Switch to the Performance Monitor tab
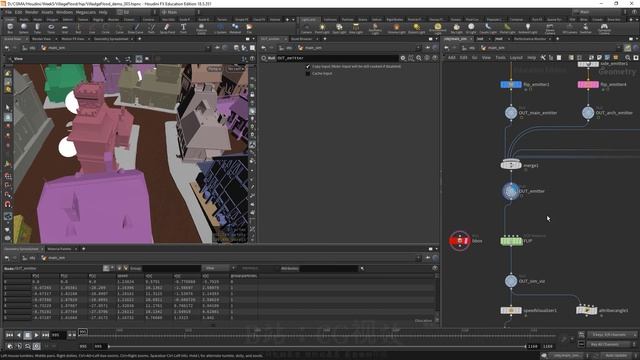Viewport: 640px width, 360px height. point(530,39)
